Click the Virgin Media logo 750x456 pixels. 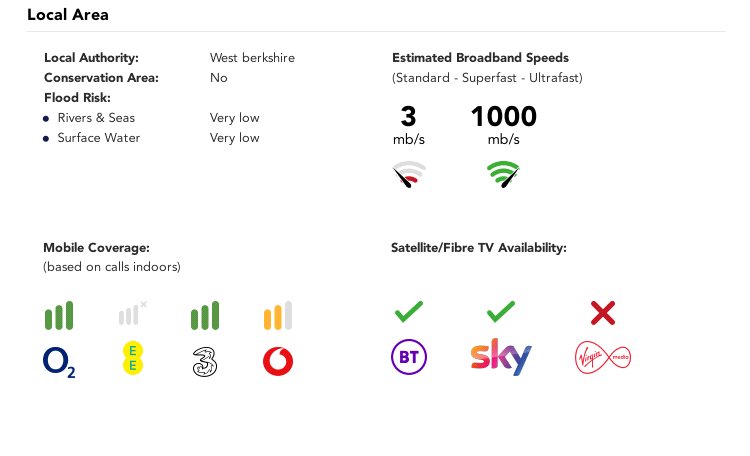603,357
